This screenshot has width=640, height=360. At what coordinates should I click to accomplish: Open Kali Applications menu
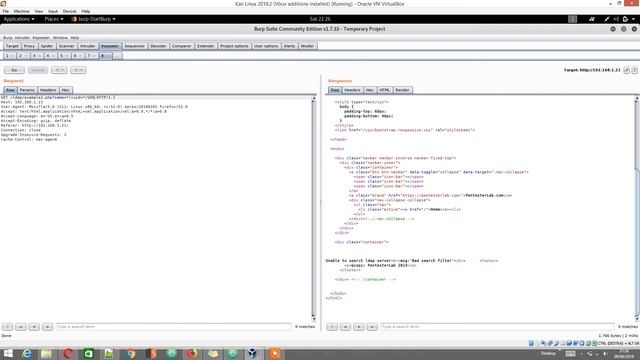point(19,19)
